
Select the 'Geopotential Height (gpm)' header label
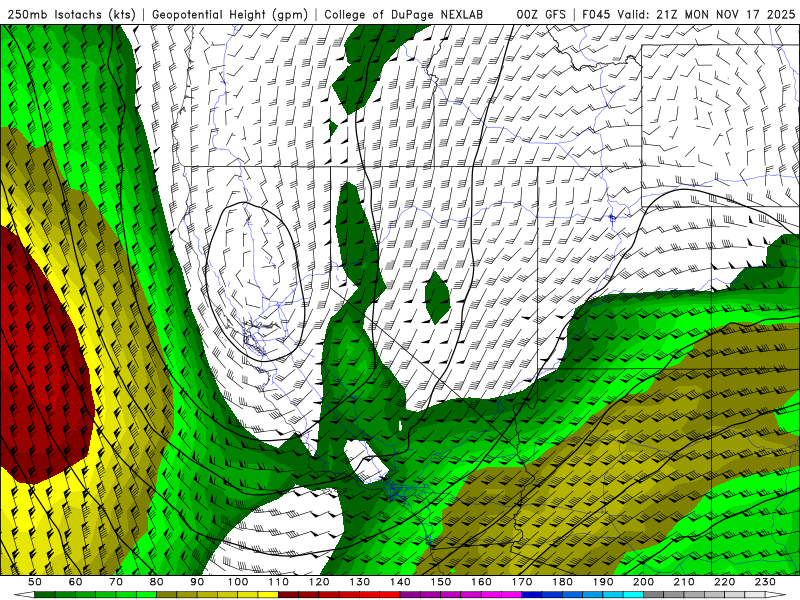pyautogui.click(x=230, y=15)
